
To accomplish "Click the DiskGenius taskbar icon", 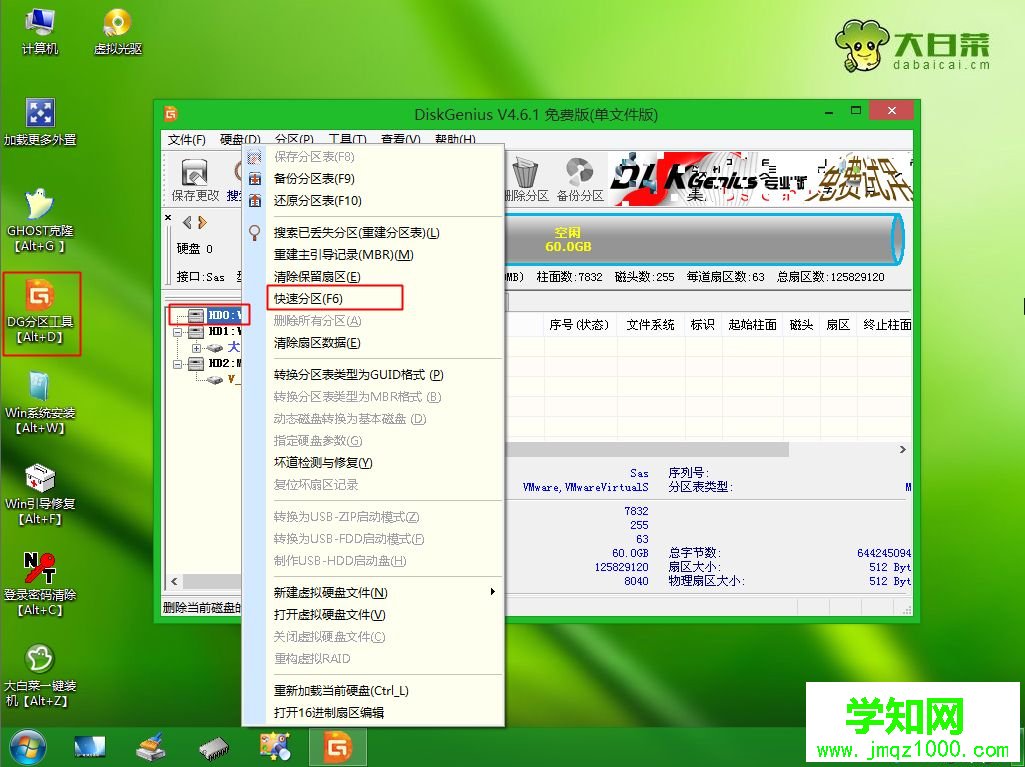I will point(338,747).
